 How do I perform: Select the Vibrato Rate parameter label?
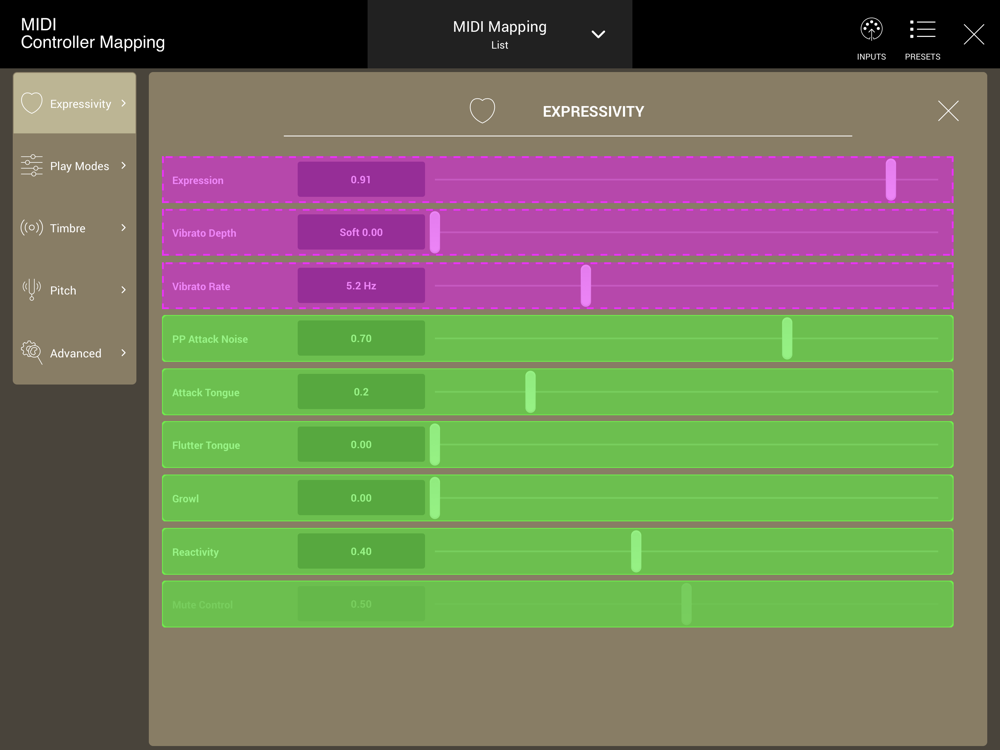click(x=201, y=286)
